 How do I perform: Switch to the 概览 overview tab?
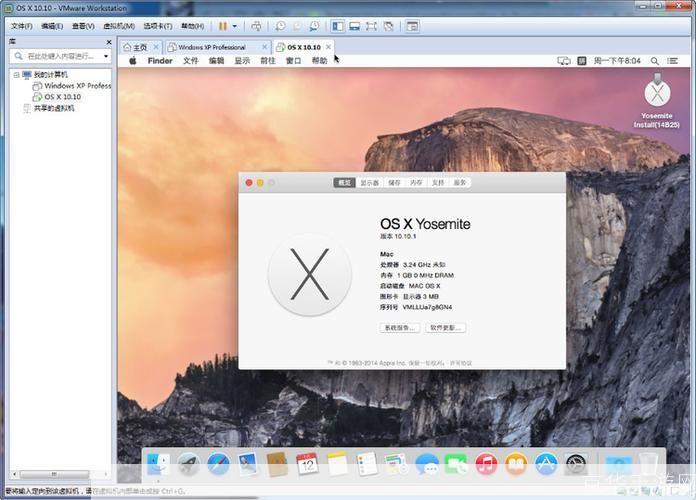coord(344,183)
